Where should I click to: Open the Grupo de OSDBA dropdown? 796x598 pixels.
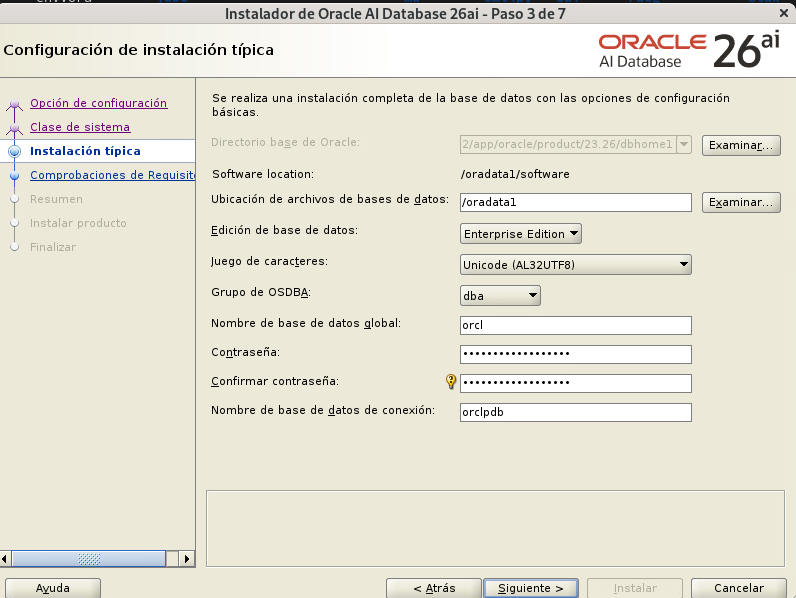click(x=500, y=295)
